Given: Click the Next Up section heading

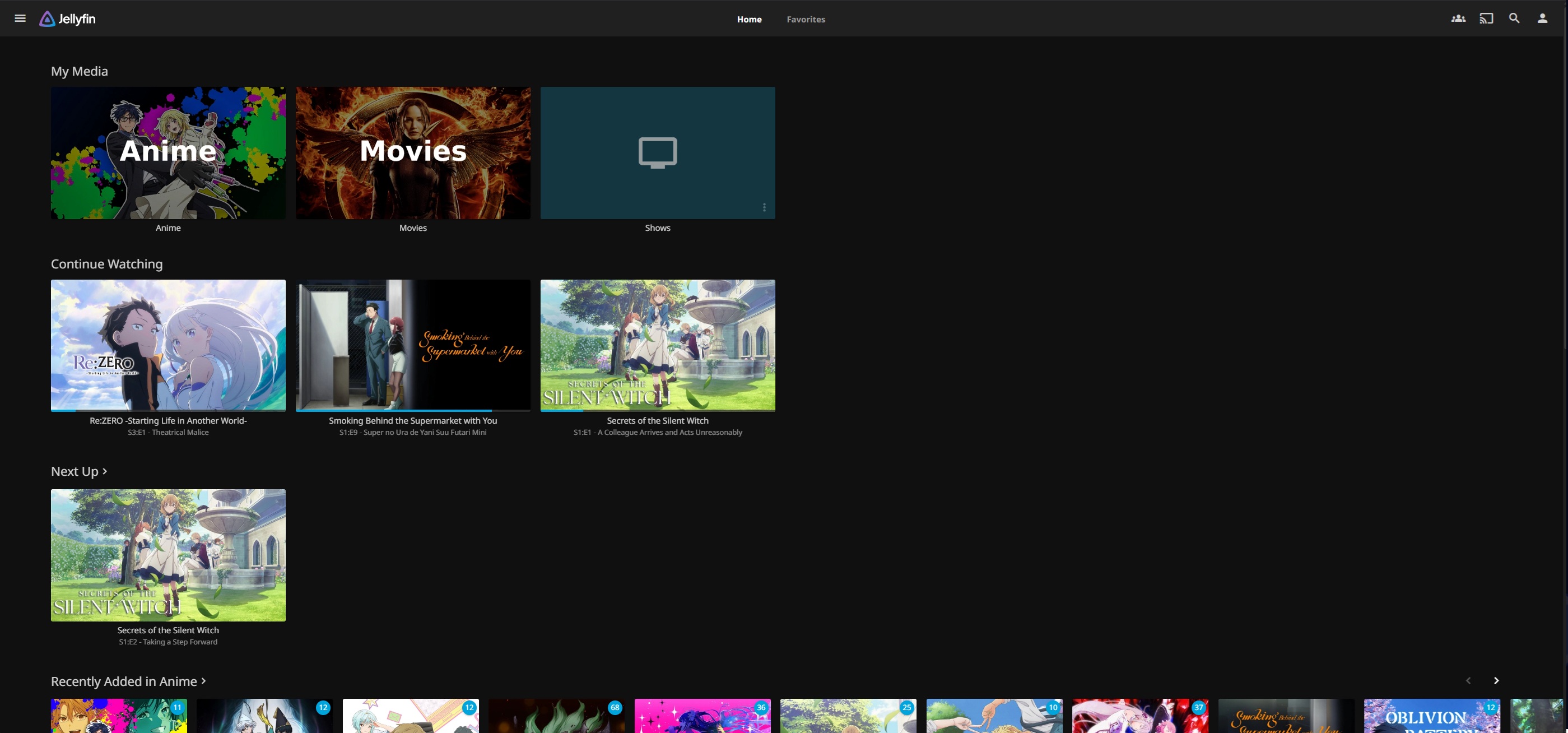Looking at the screenshot, I should pos(75,471).
